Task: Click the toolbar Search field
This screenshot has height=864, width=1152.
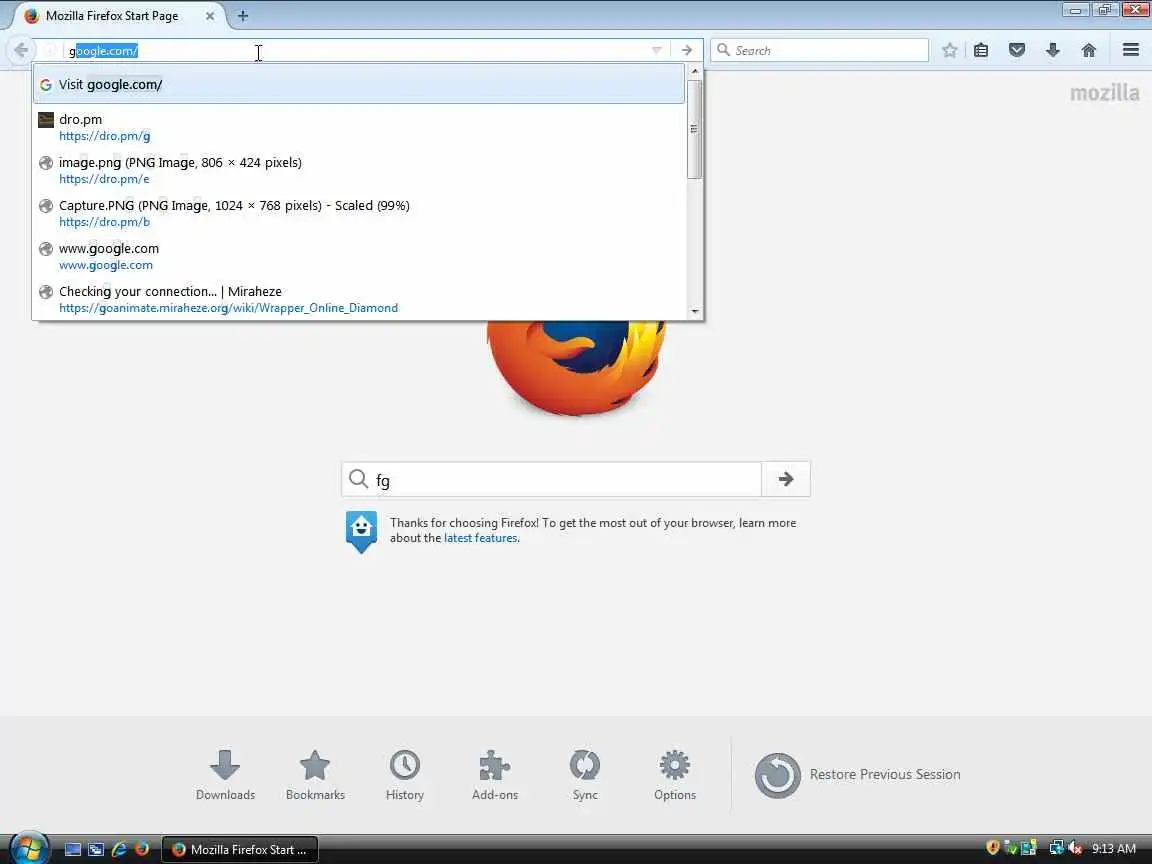Action: [819, 50]
